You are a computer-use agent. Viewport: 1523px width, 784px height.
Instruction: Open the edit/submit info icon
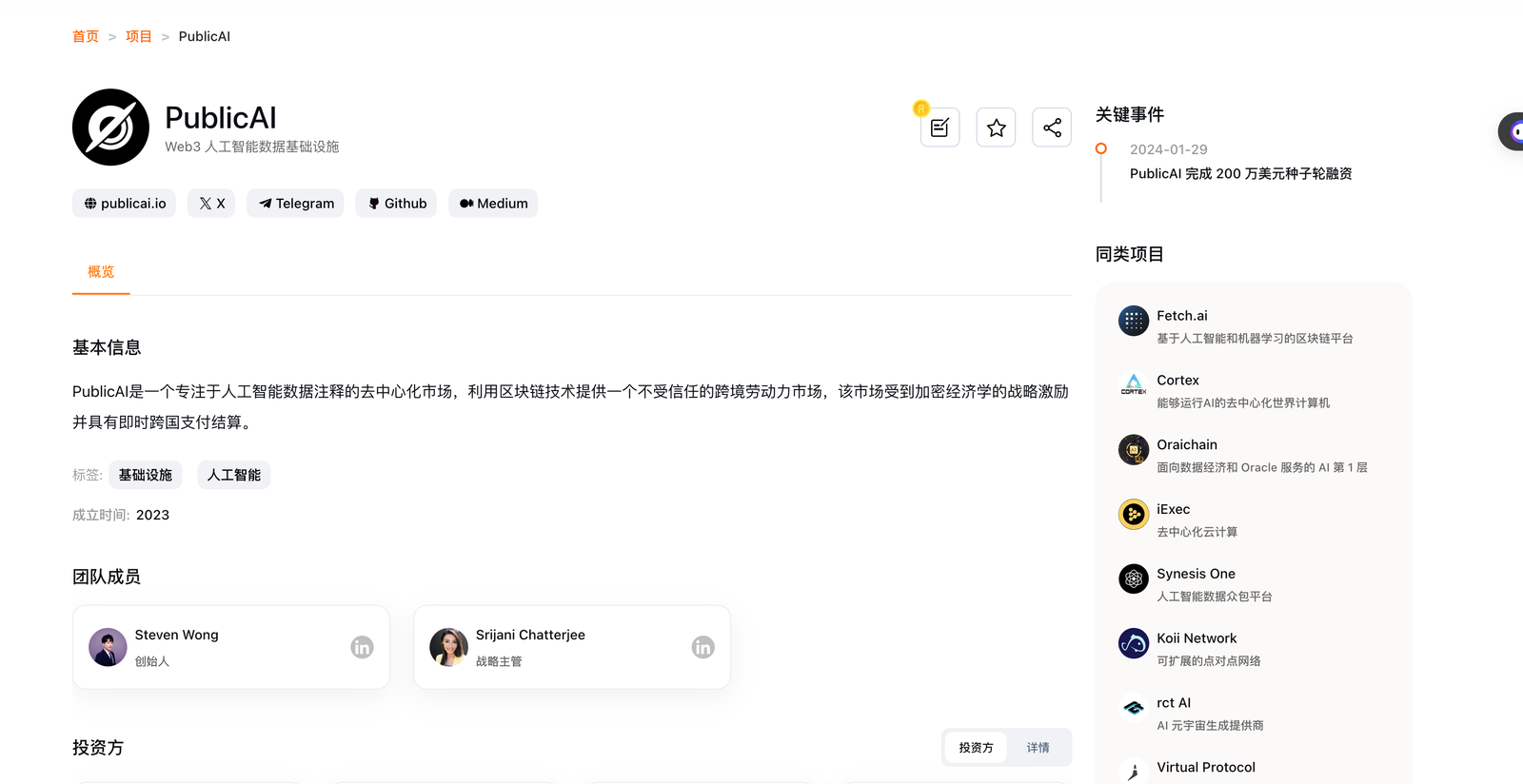pos(940,127)
